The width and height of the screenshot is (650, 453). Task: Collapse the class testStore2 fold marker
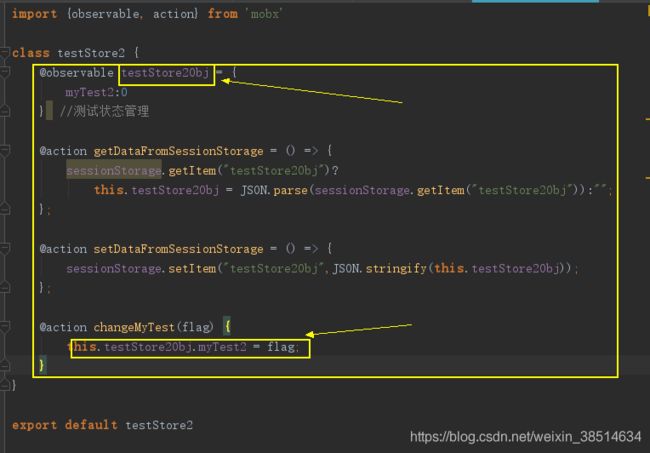(5, 53)
